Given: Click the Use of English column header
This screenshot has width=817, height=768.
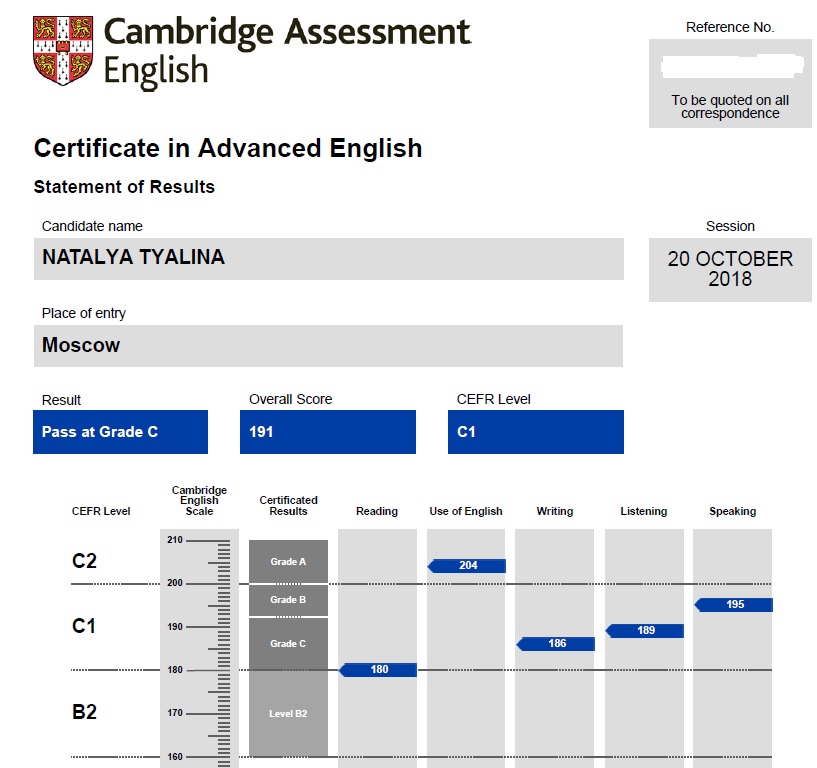Looking at the screenshot, I should point(466,511).
